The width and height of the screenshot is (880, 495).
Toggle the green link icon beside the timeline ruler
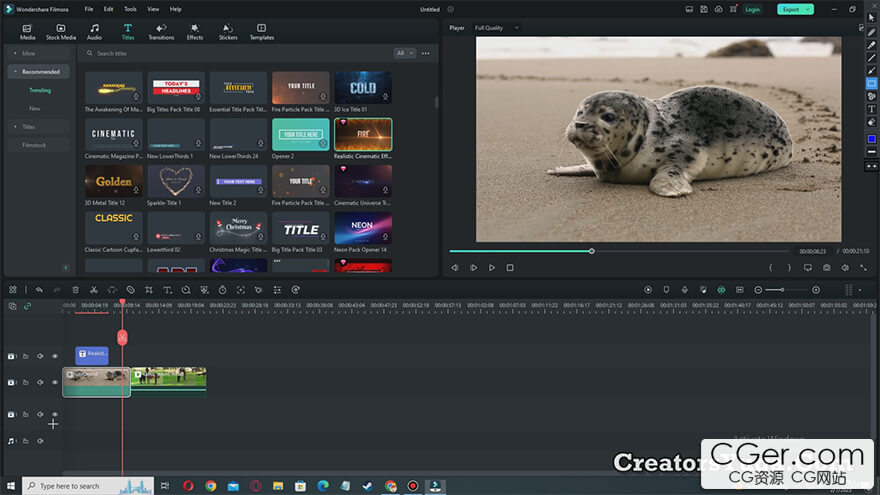pos(27,306)
